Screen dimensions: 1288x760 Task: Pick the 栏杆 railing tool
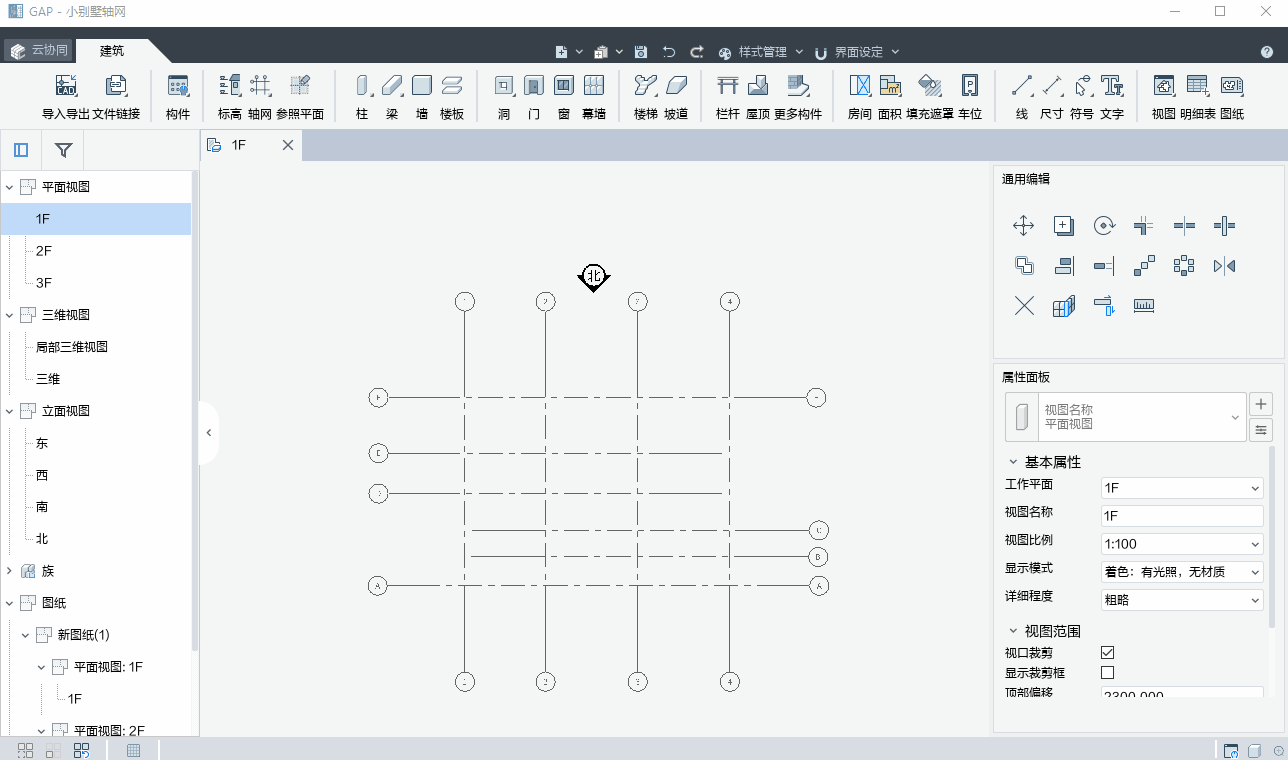[728, 97]
